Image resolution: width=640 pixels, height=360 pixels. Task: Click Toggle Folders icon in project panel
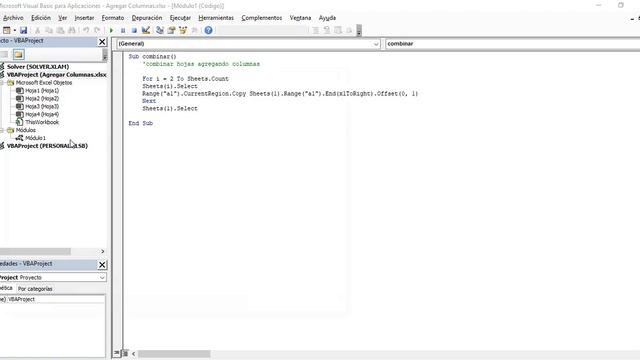(18, 54)
